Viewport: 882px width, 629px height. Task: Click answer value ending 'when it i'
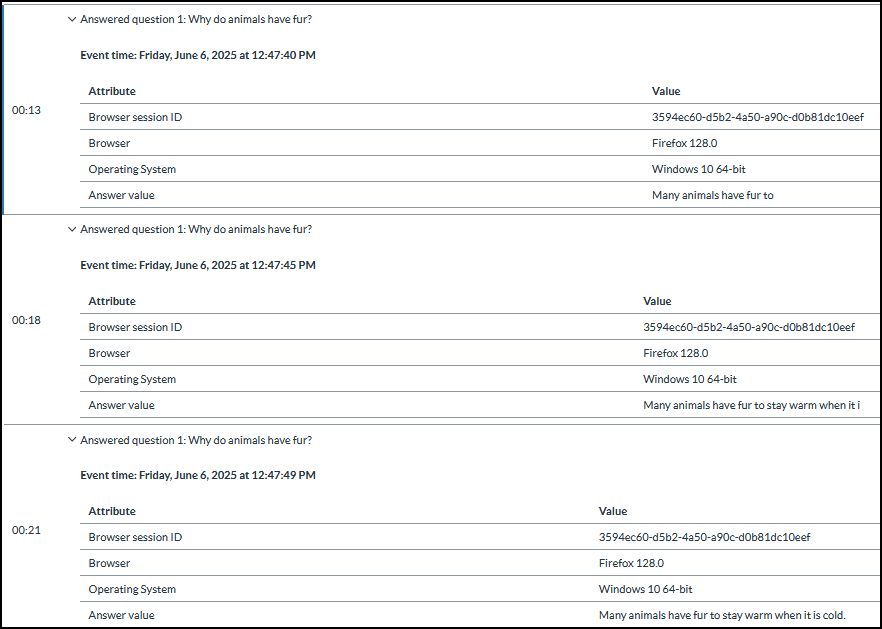(x=752, y=405)
